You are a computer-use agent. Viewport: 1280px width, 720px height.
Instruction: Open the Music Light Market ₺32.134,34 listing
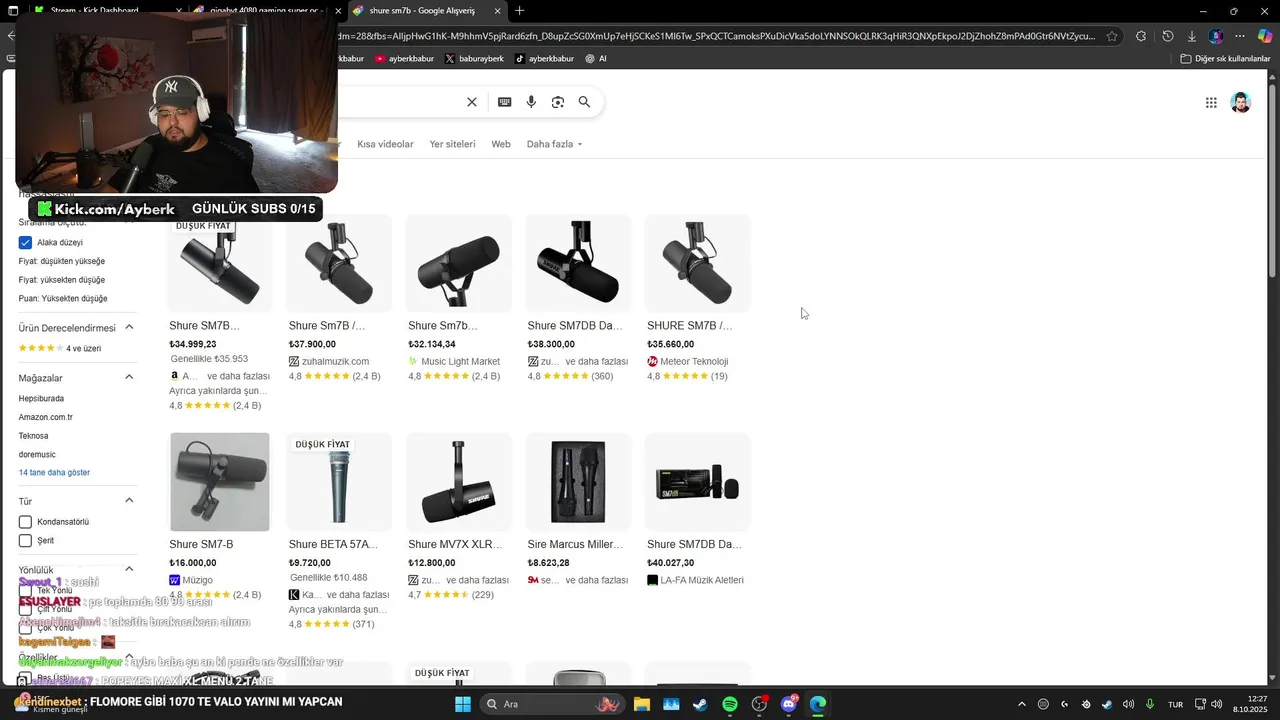click(458, 298)
